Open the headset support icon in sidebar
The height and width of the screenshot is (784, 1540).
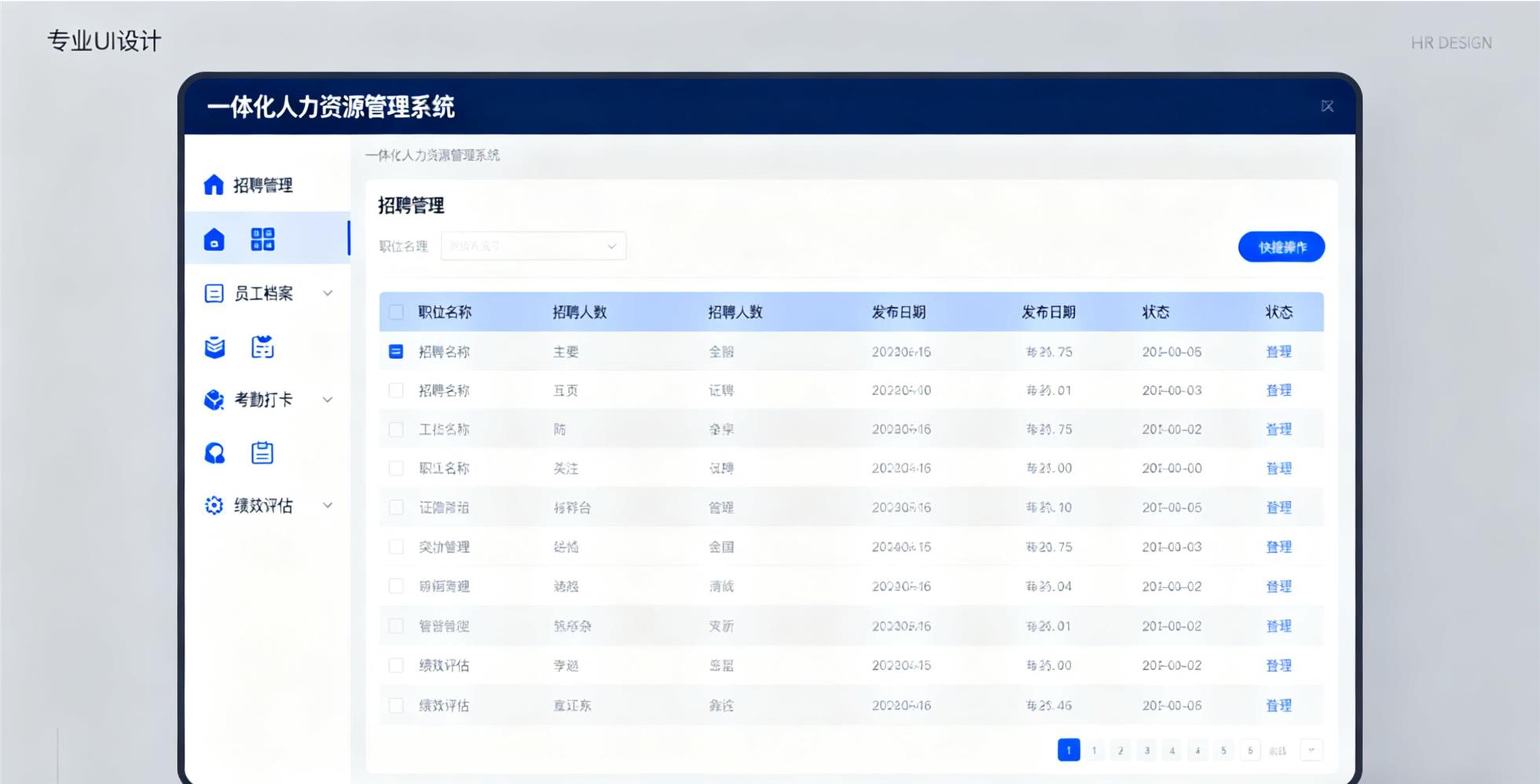(x=213, y=452)
